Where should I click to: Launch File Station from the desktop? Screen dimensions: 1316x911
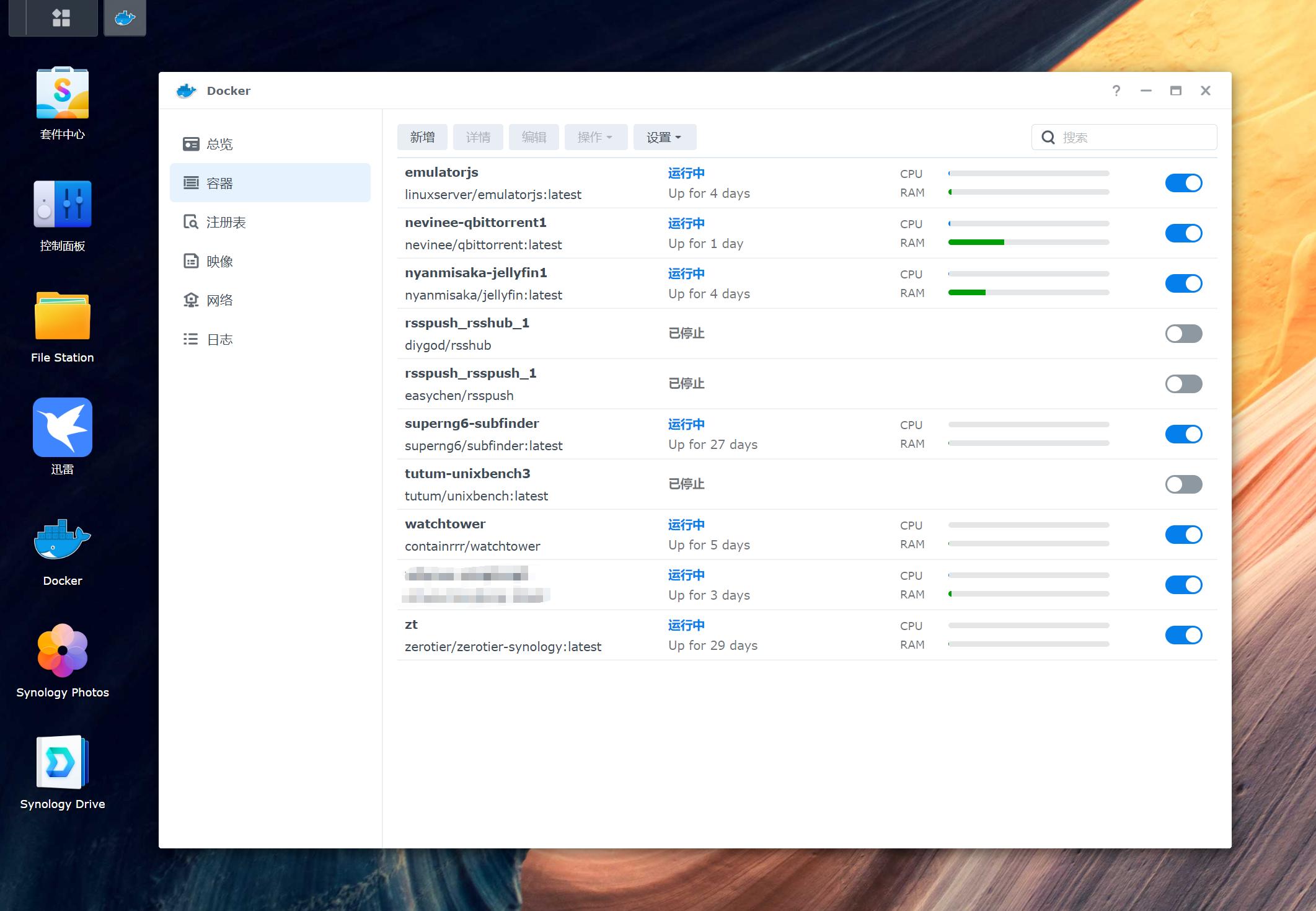click(x=62, y=316)
